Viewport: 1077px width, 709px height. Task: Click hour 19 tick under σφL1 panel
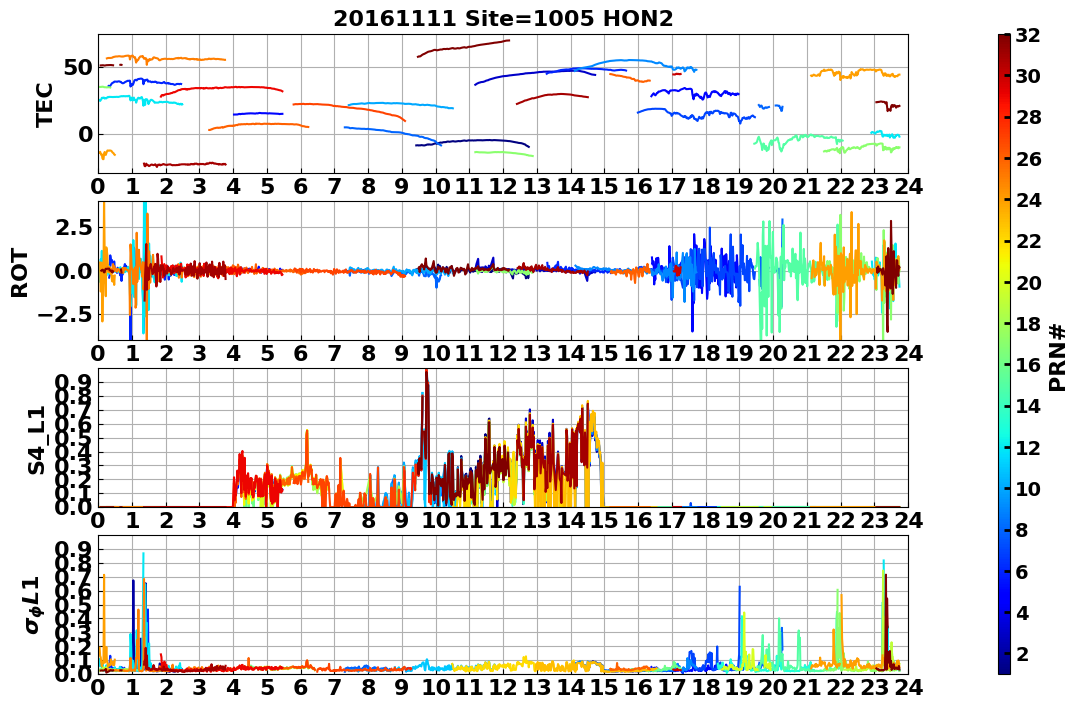click(x=739, y=688)
